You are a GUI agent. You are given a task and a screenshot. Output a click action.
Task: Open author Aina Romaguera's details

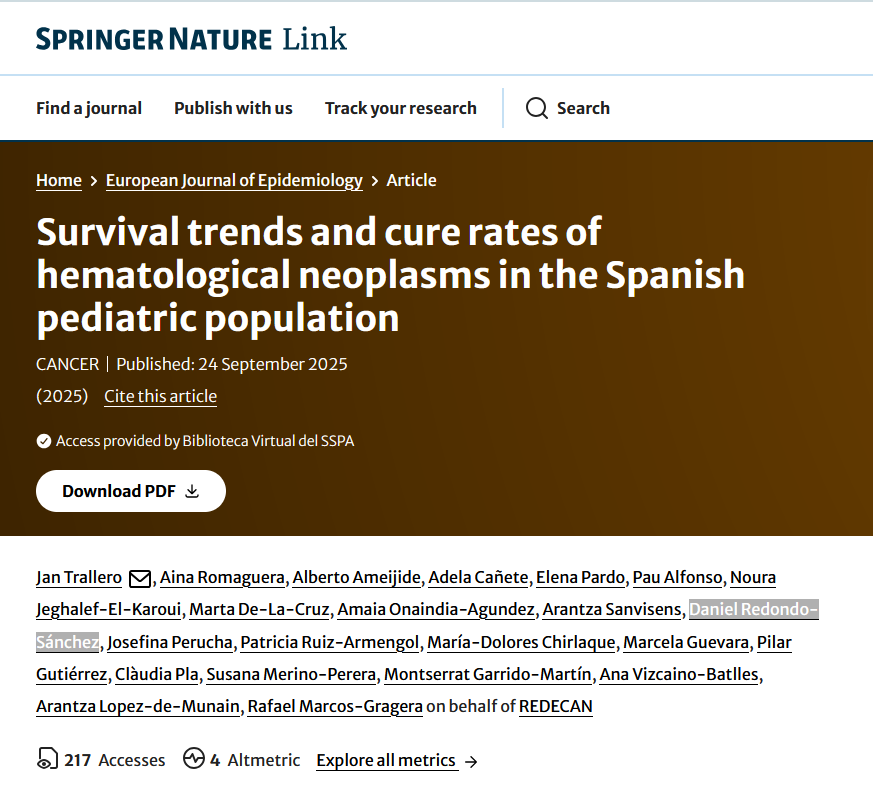pyautogui.click(x=222, y=577)
